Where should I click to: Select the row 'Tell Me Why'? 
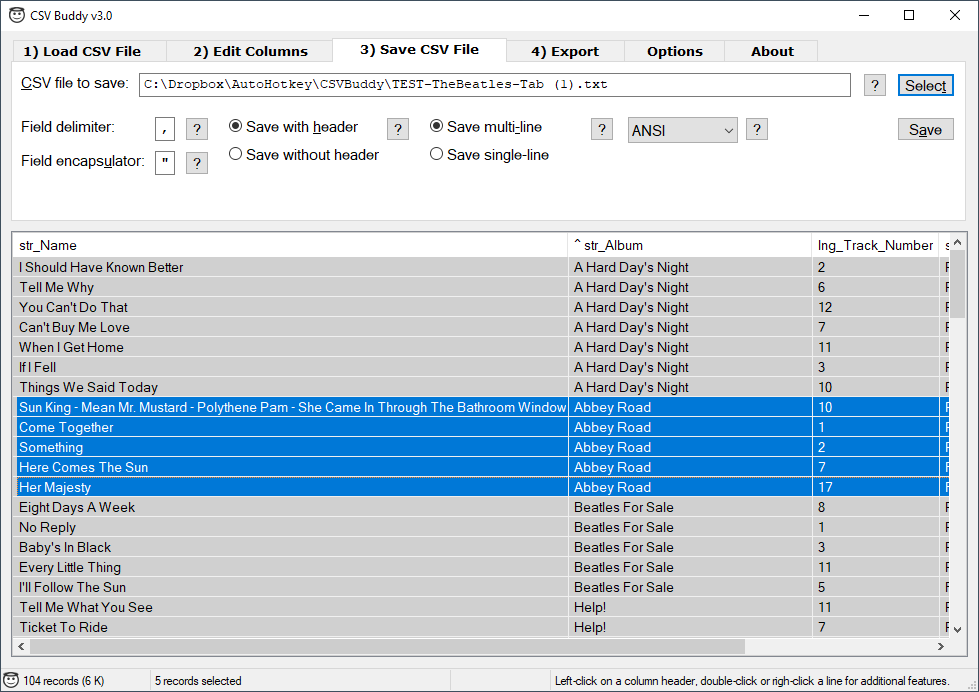481,287
